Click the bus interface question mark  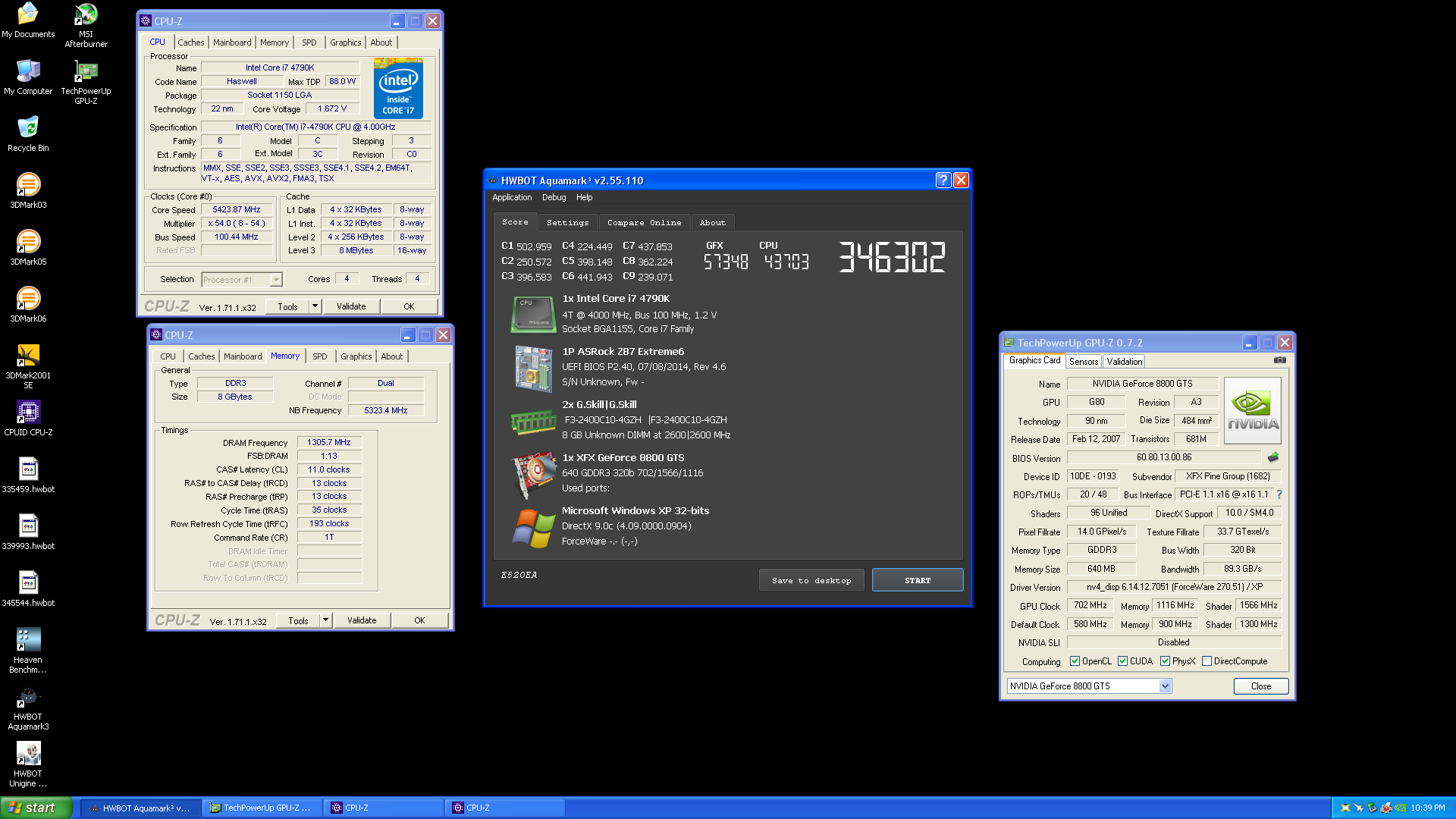(x=1279, y=494)
